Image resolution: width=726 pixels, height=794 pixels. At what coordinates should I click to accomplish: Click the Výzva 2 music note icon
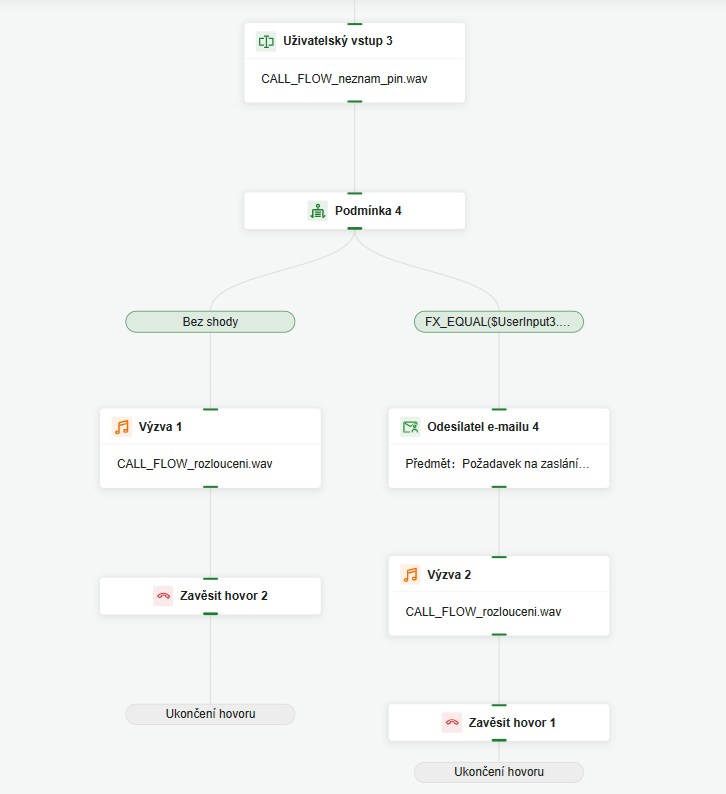[410, 574]
